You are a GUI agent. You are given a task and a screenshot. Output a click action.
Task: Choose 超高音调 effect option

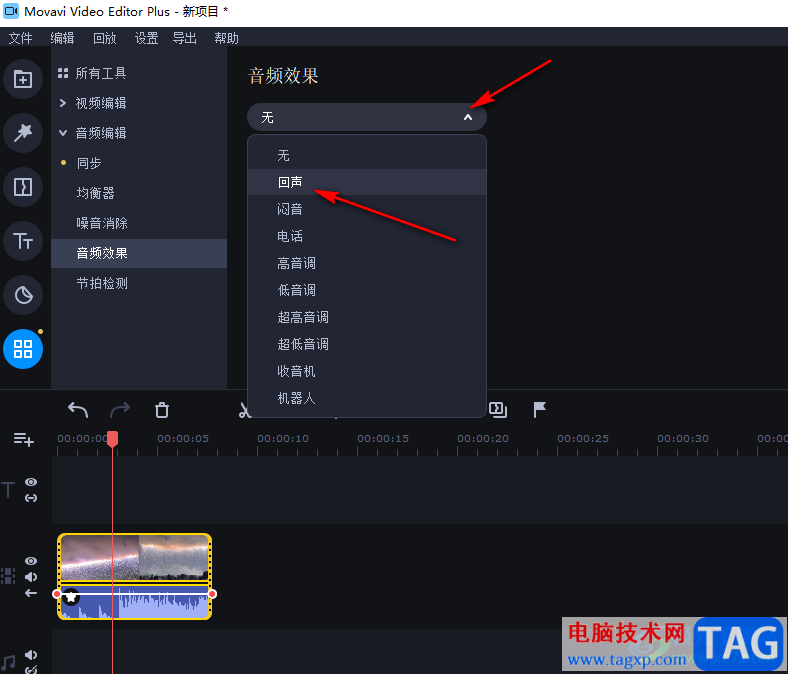coord(367,317)
